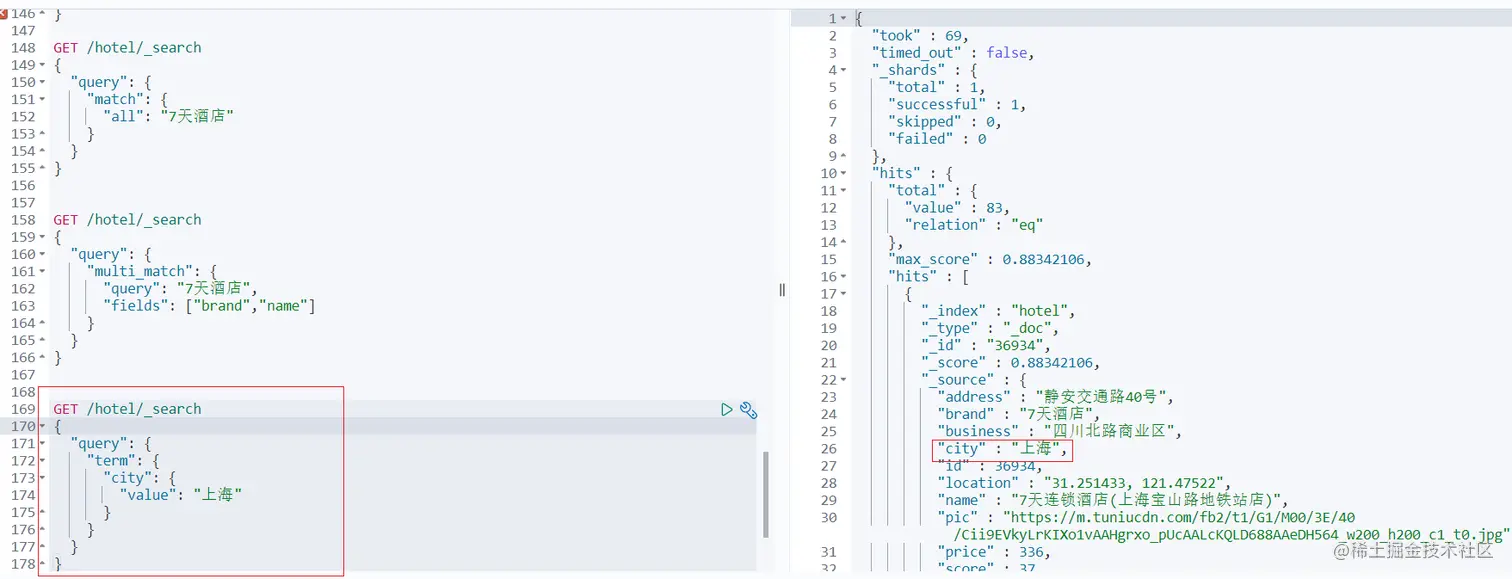Collapse the "query" block at line 160
1512x579 pixels.
click(42, 254)
